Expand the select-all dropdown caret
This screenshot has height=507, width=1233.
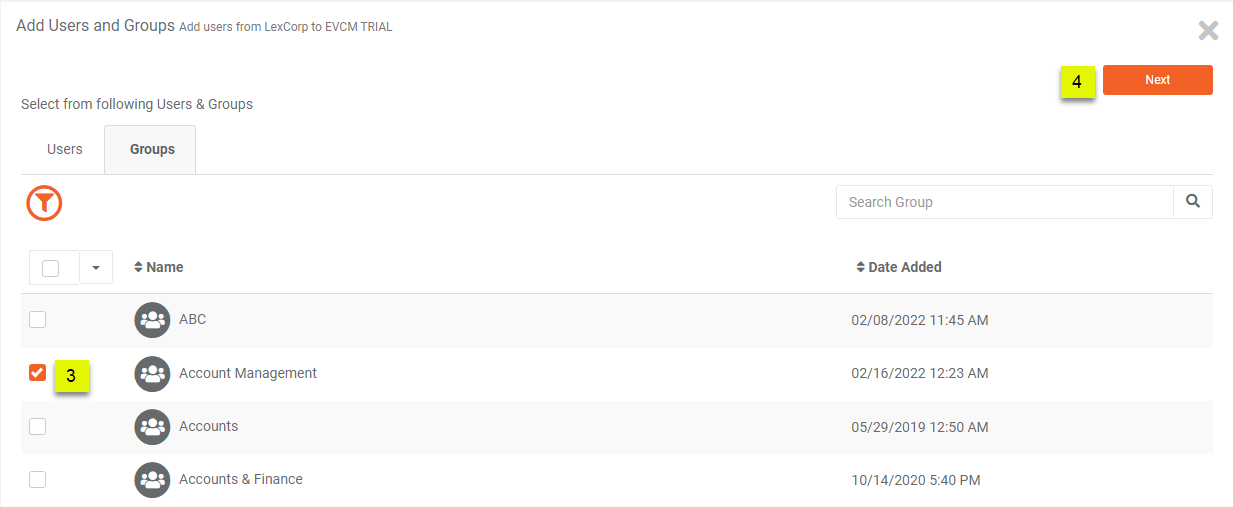tap(96, 268)
